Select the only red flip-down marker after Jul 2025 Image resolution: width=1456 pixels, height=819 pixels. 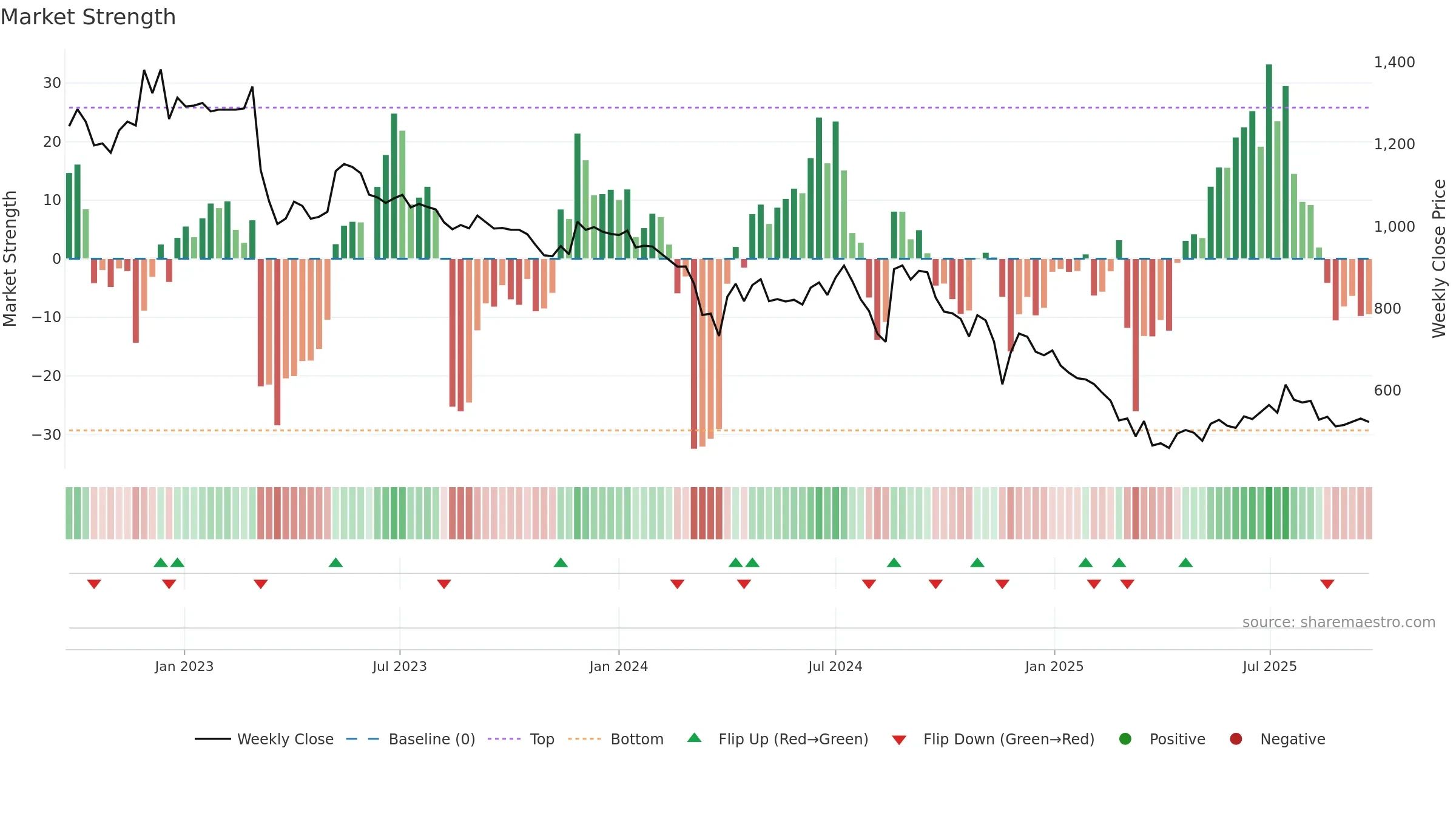(x=1327, y=584)
